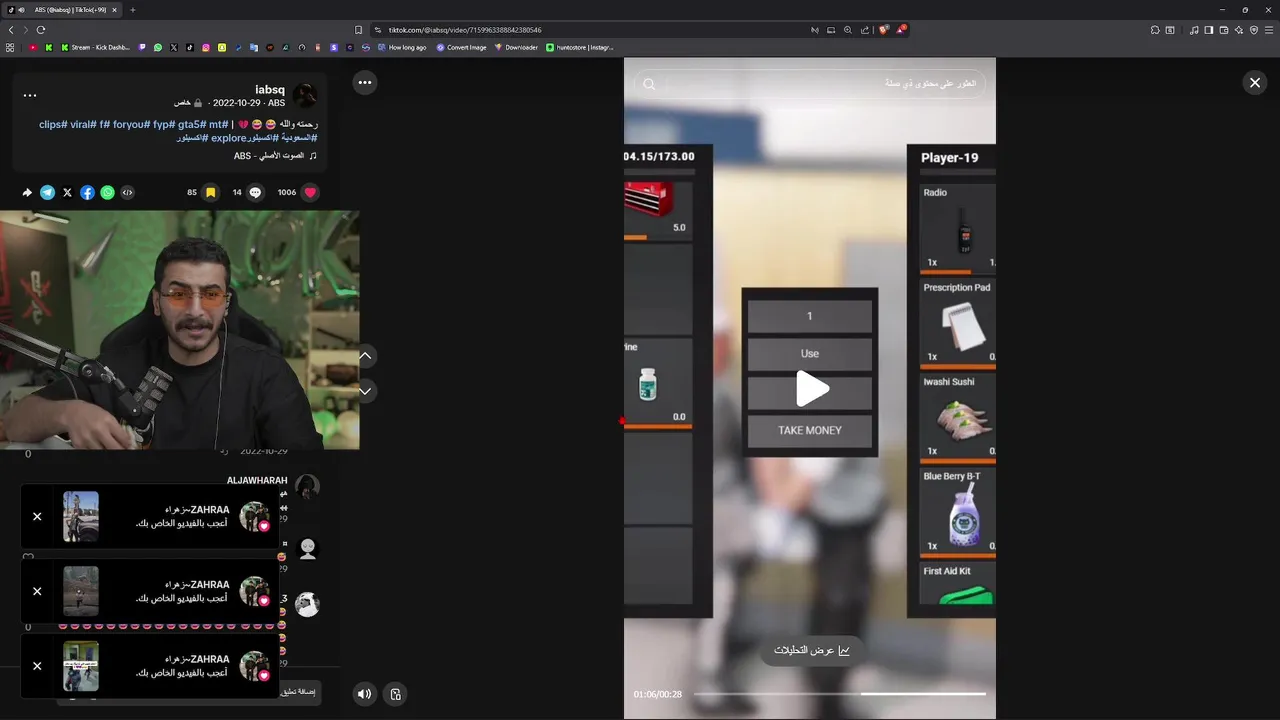Open a new browser tab
This screenshot has height=720, width=1280.
click(132, 10)
